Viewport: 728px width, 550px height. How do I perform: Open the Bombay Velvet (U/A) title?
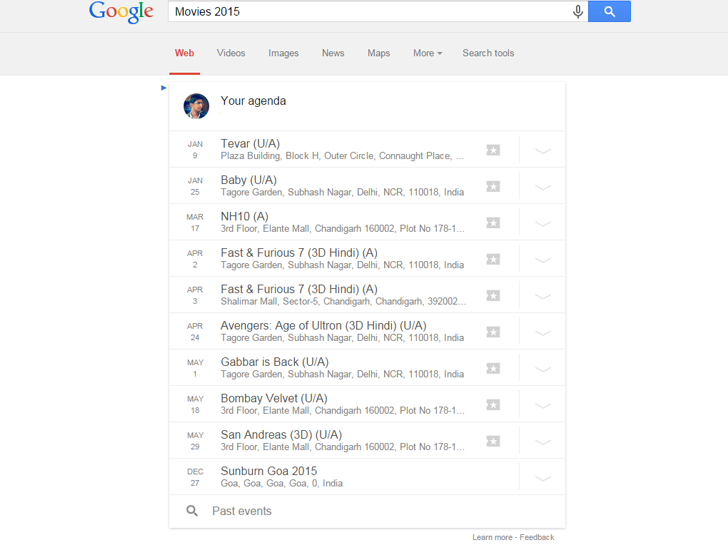pyautogui.click(x=274, y=398)
